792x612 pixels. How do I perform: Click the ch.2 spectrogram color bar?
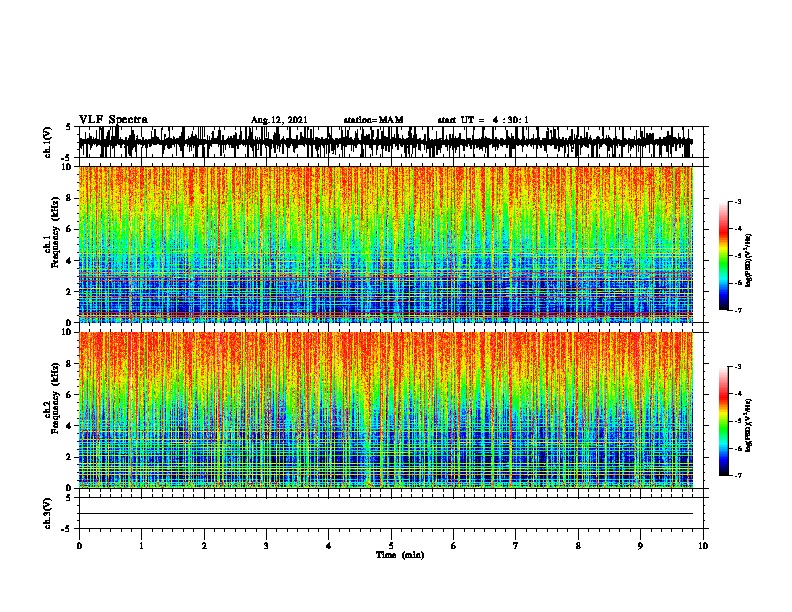click(723, 421)
